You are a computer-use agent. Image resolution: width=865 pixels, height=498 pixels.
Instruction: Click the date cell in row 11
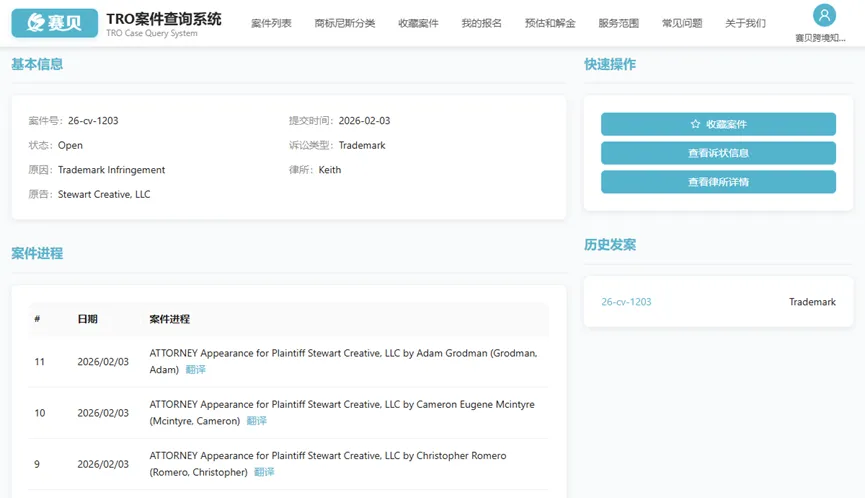[103, 362]
